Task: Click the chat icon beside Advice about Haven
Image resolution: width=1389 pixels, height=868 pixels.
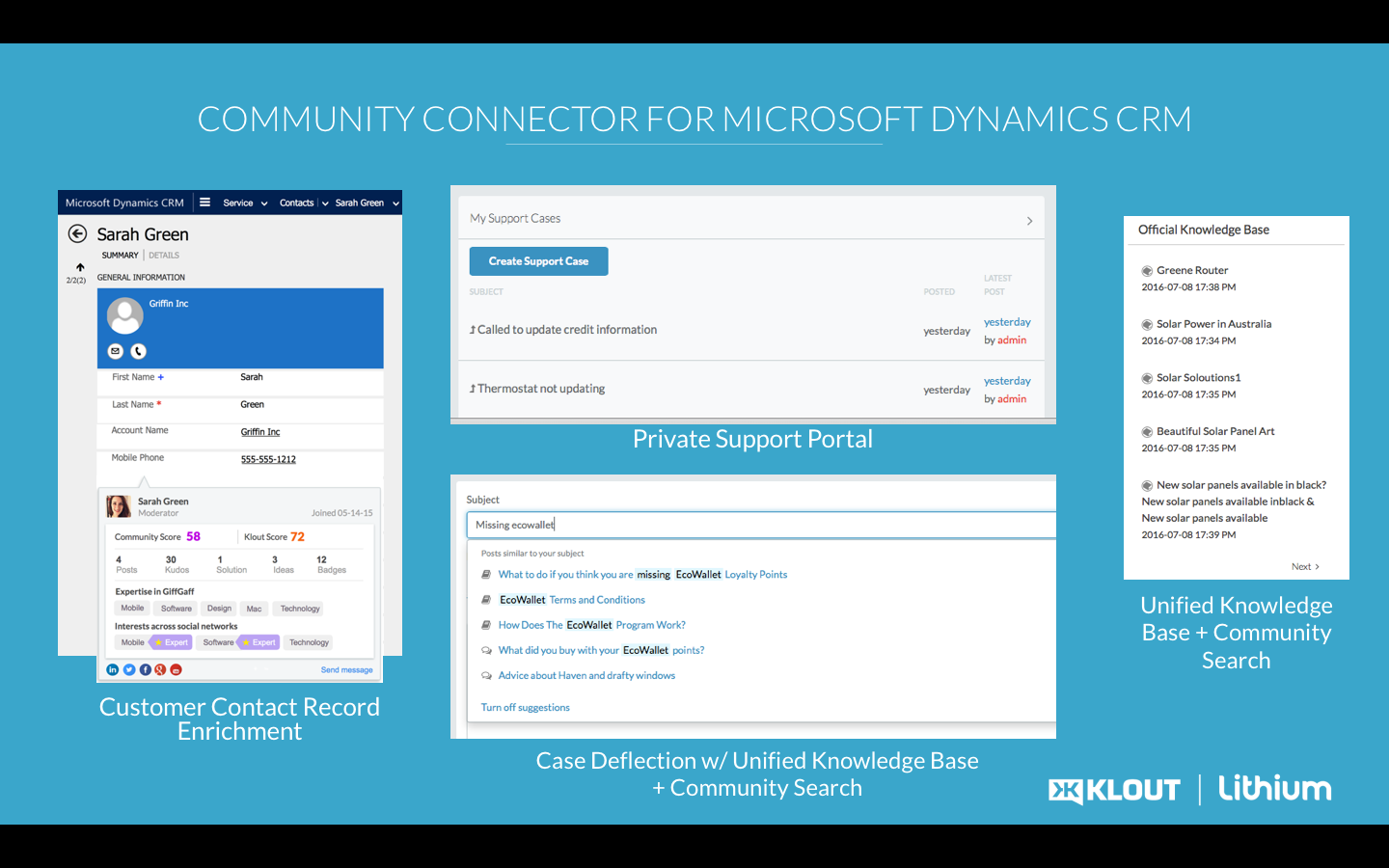Action: (486, 676)
